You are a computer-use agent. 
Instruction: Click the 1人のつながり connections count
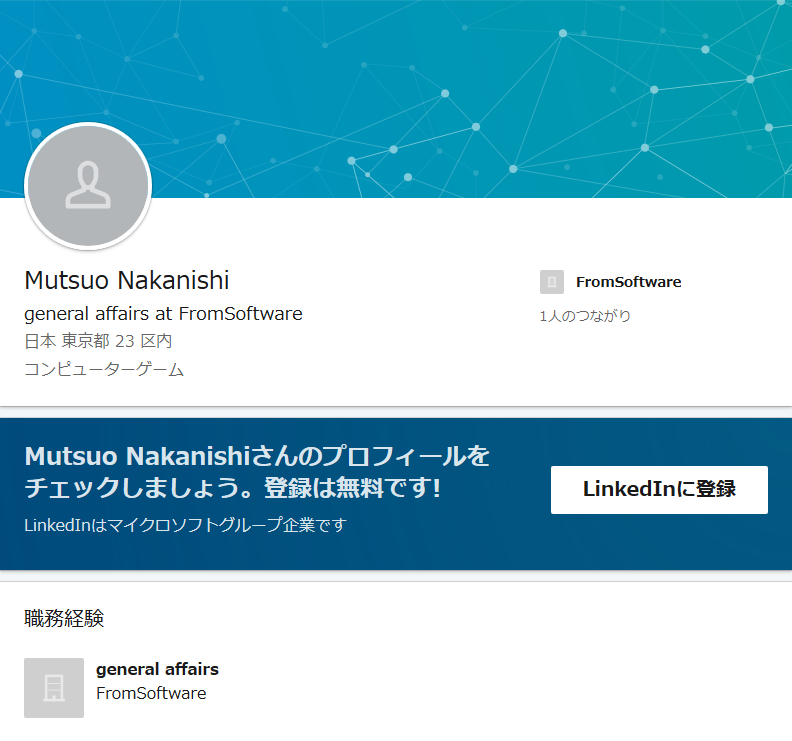point(585,316)
